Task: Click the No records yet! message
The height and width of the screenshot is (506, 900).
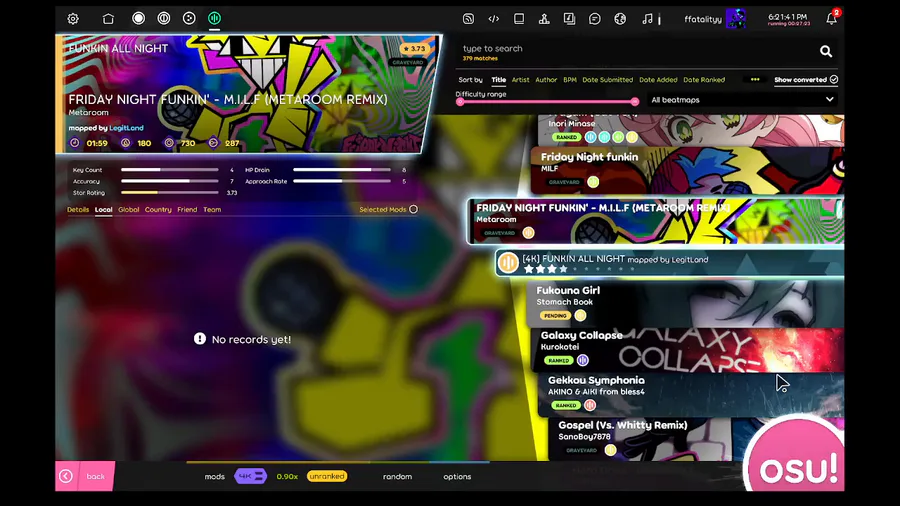Action: click(x=242, y=339)
